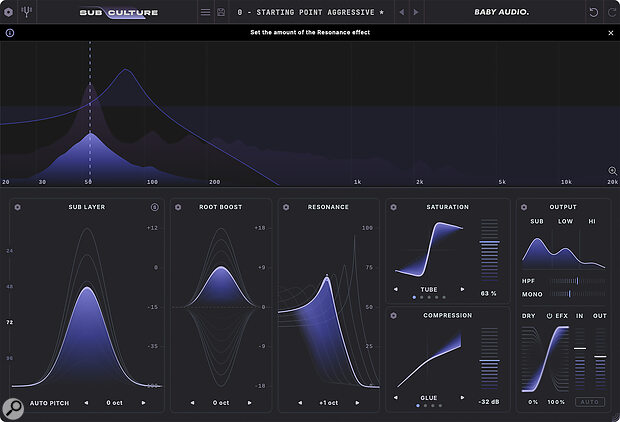Screen dimensions: 620x422
Task: Select the last compression type dot
Action: [440, 405]
